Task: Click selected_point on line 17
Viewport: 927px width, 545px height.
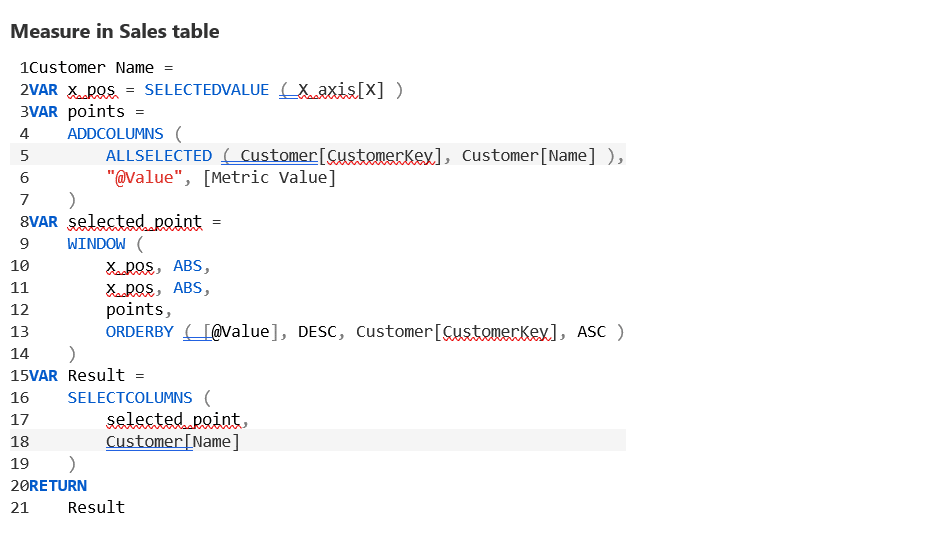Action: [173, 420]
